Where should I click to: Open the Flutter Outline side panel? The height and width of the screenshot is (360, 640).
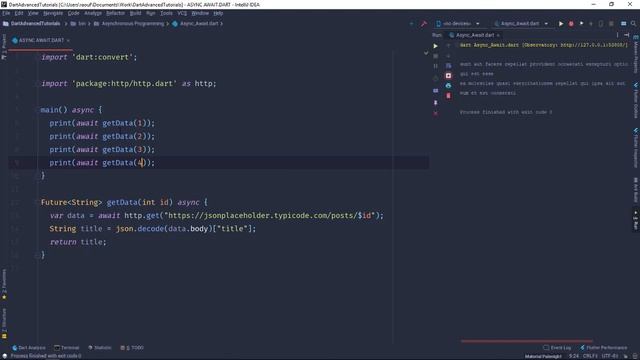(x=636, y=100)
